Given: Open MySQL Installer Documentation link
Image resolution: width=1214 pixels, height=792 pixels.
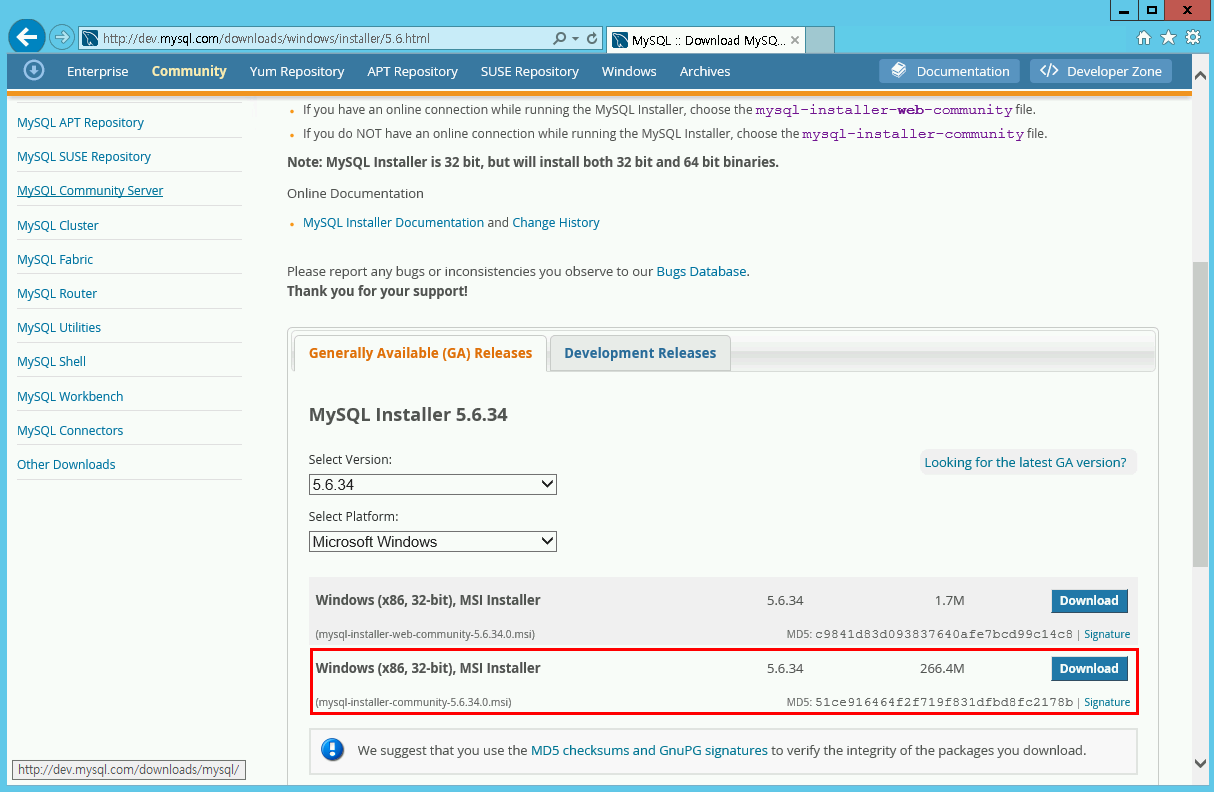Looking at the screenshot, I should pyautogui.click(x=393, y=222).
